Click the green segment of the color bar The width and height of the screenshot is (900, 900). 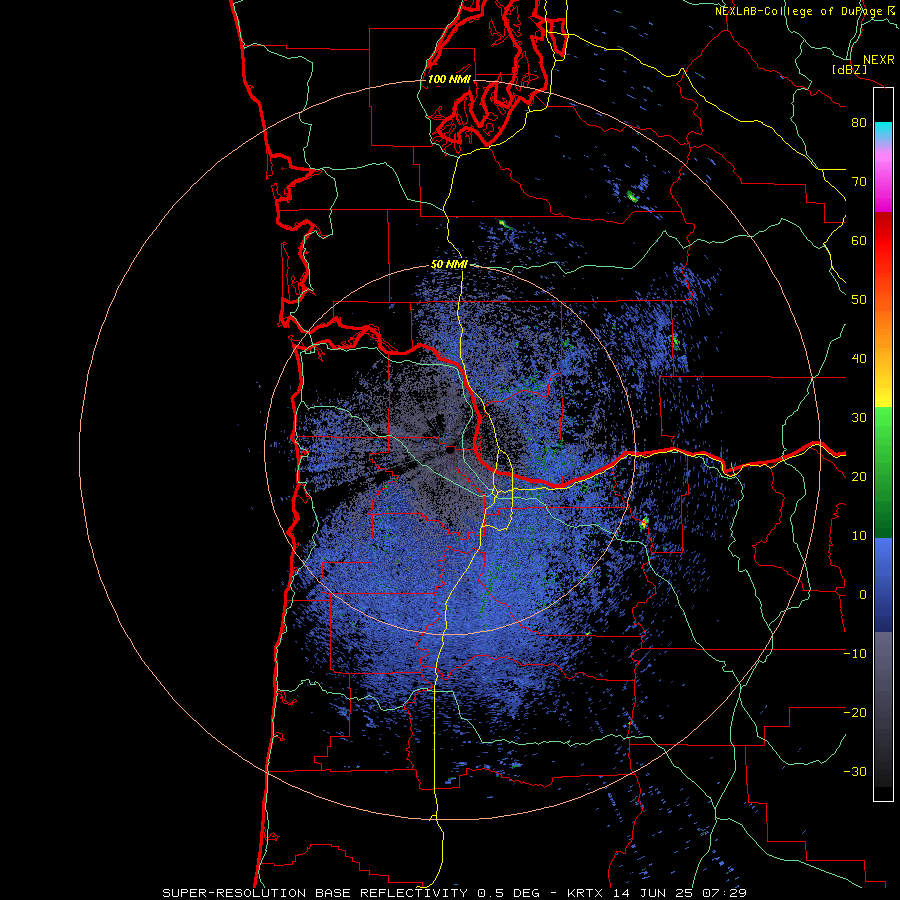(883, 472)
